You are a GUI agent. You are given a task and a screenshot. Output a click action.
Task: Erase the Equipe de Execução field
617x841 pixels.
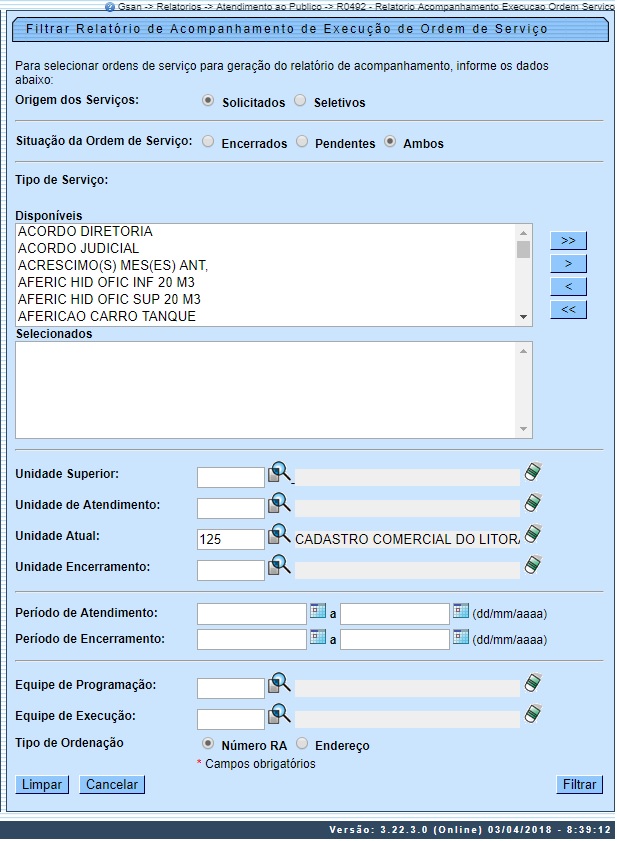(533, 715)
